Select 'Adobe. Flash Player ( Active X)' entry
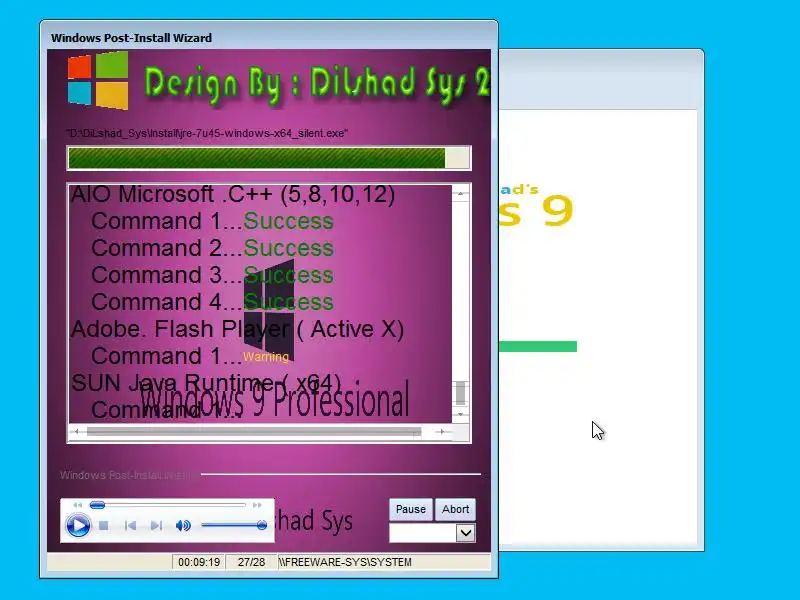This screenshot has height=600, width=800. [x=237, y=329]
